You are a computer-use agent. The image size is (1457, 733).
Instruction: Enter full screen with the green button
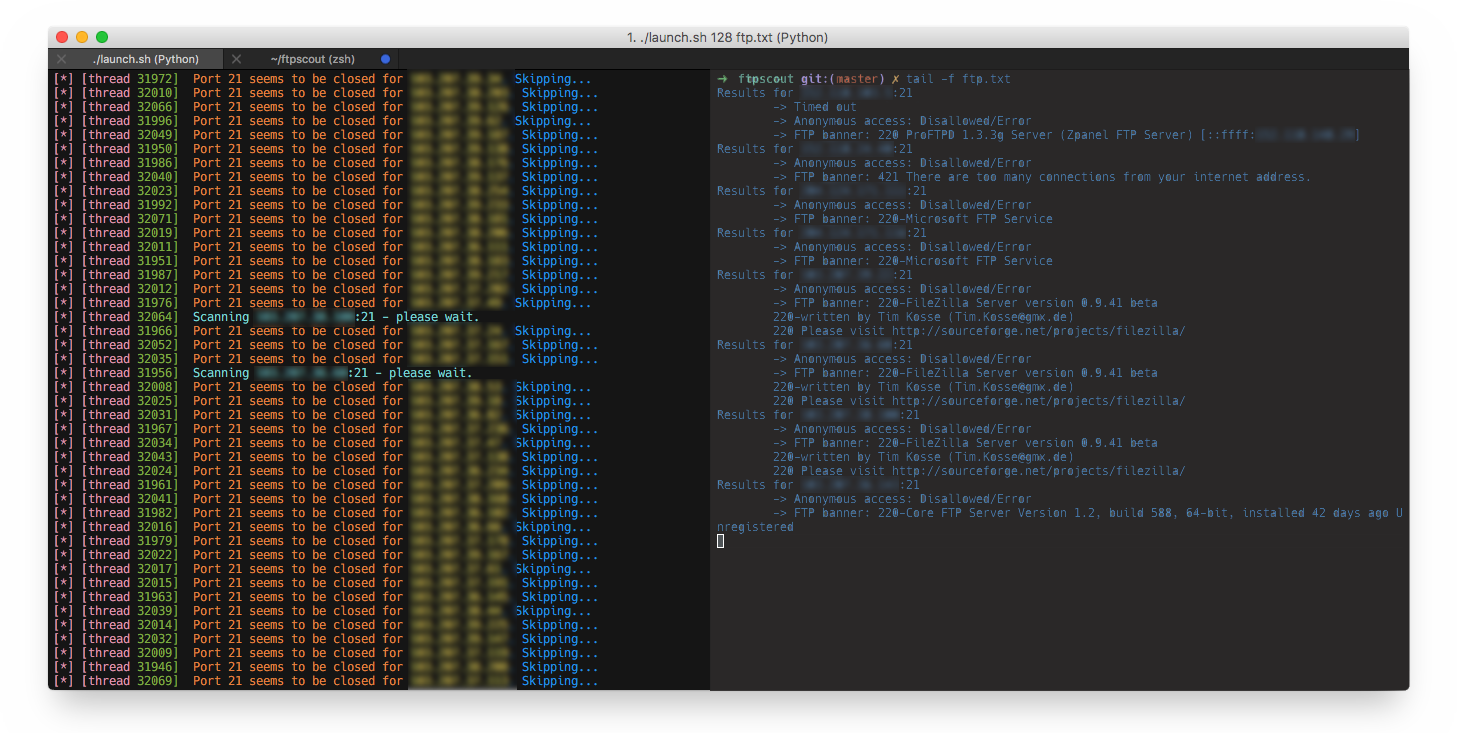(x=102, y=37)
